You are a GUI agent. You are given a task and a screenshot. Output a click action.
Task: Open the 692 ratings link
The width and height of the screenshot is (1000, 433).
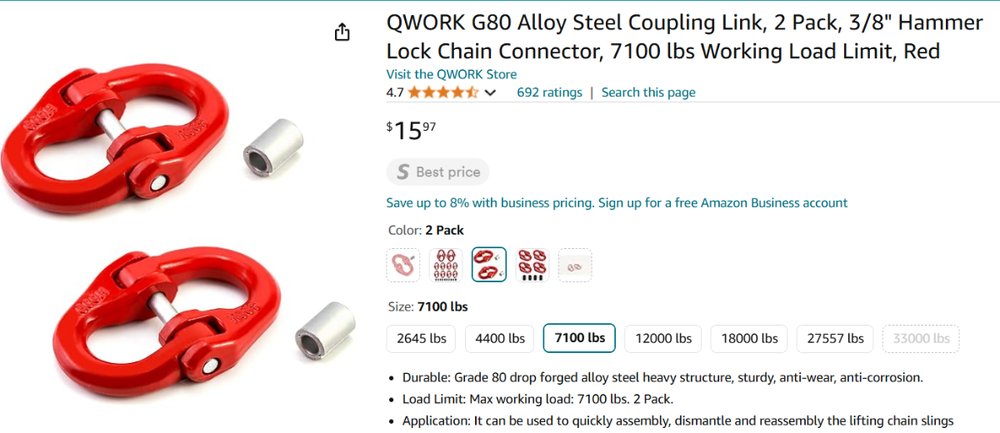549,93
